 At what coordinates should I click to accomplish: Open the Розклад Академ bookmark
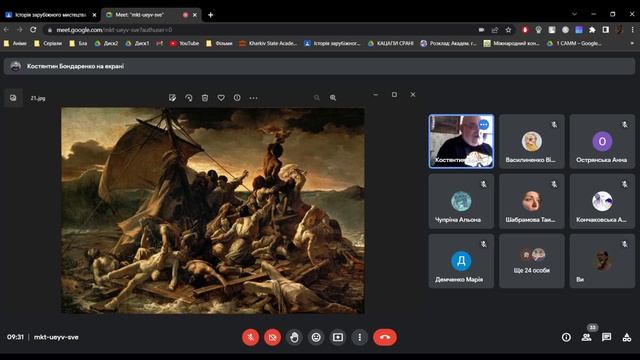[x=449, y=43]
